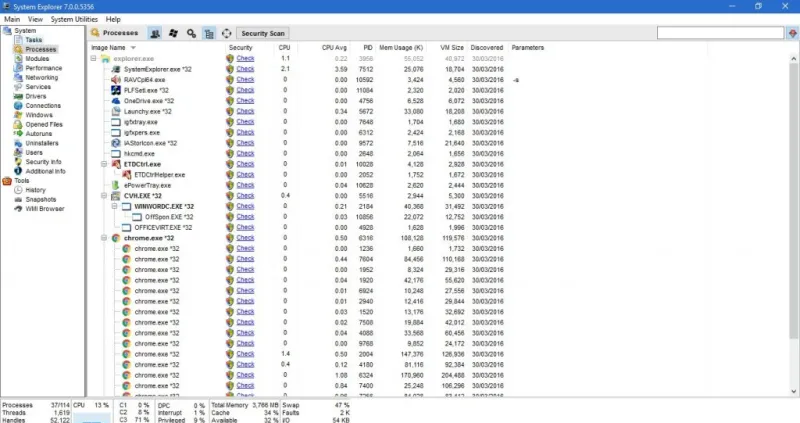Collapse the explorer.exe process tree
The image size is (800, 423).
pos(93,59)
